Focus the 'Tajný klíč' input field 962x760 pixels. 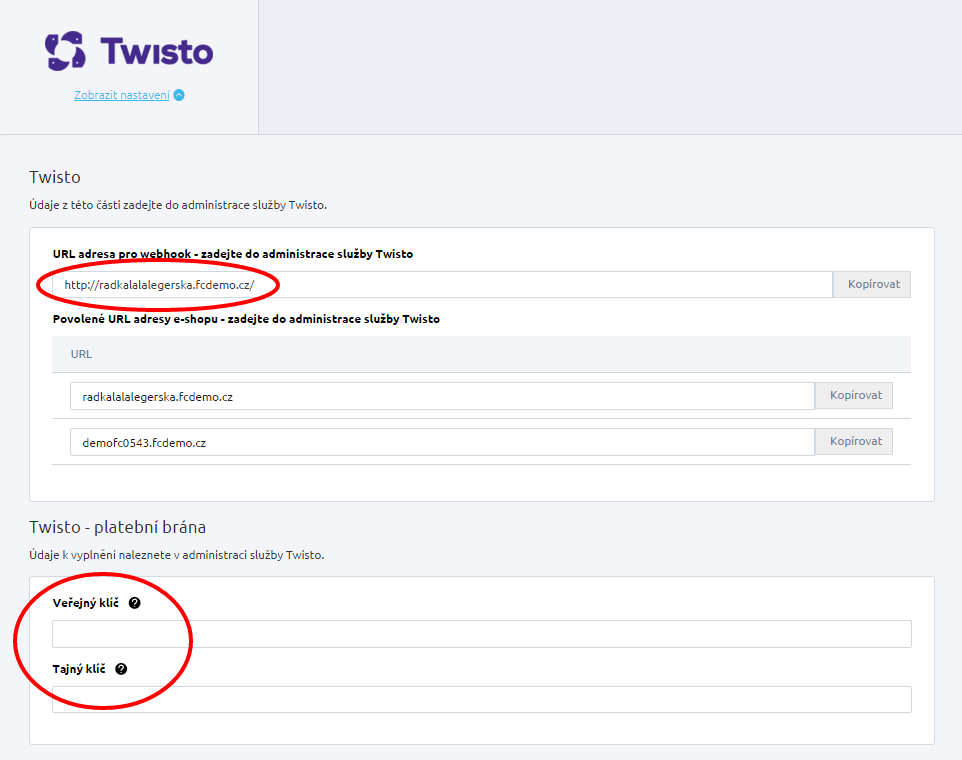point(482,699)
